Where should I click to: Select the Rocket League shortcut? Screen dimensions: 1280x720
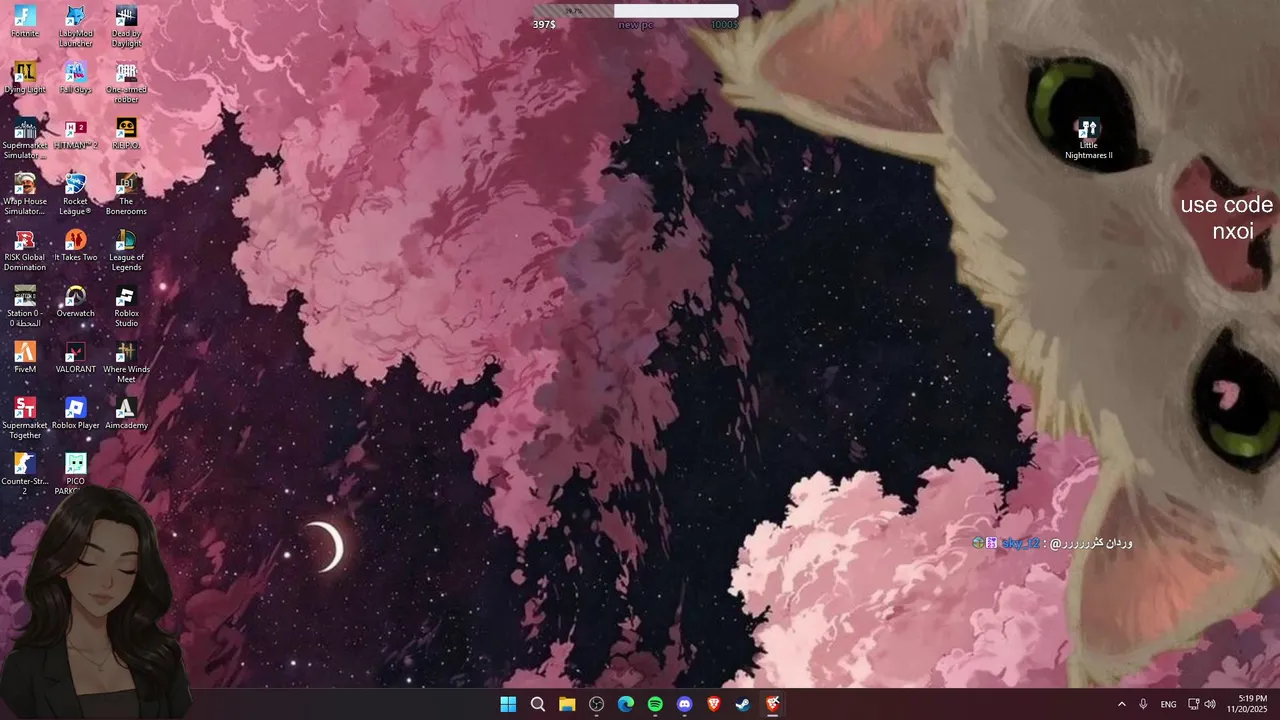(x=75, y=194)
